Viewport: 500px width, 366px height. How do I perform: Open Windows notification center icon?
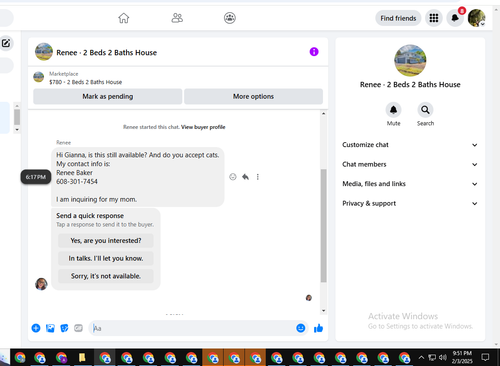(485, 357)
